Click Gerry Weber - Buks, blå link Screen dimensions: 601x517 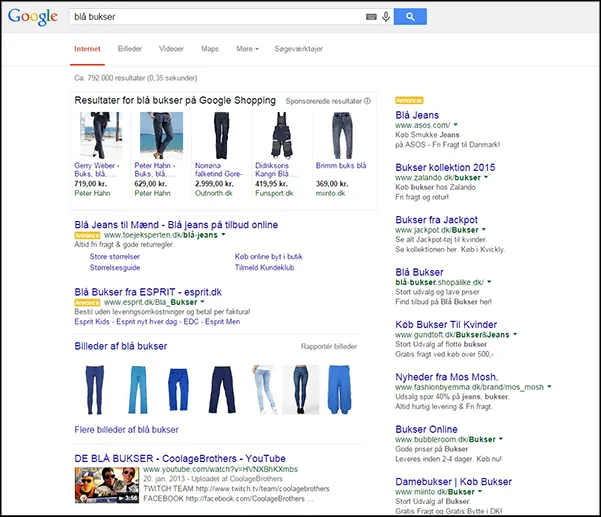[x=97, y=169]
